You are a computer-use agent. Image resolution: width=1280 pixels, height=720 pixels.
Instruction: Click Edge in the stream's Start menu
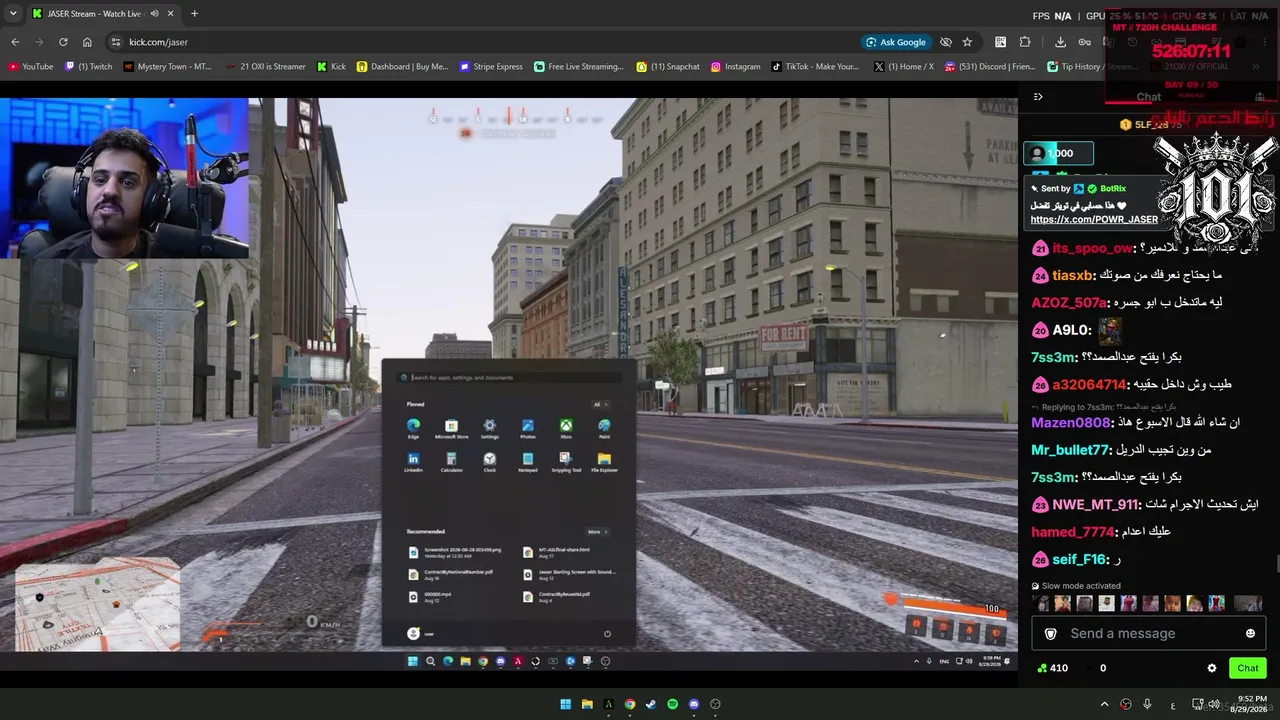pyautogui.click(x=413, y=429)
